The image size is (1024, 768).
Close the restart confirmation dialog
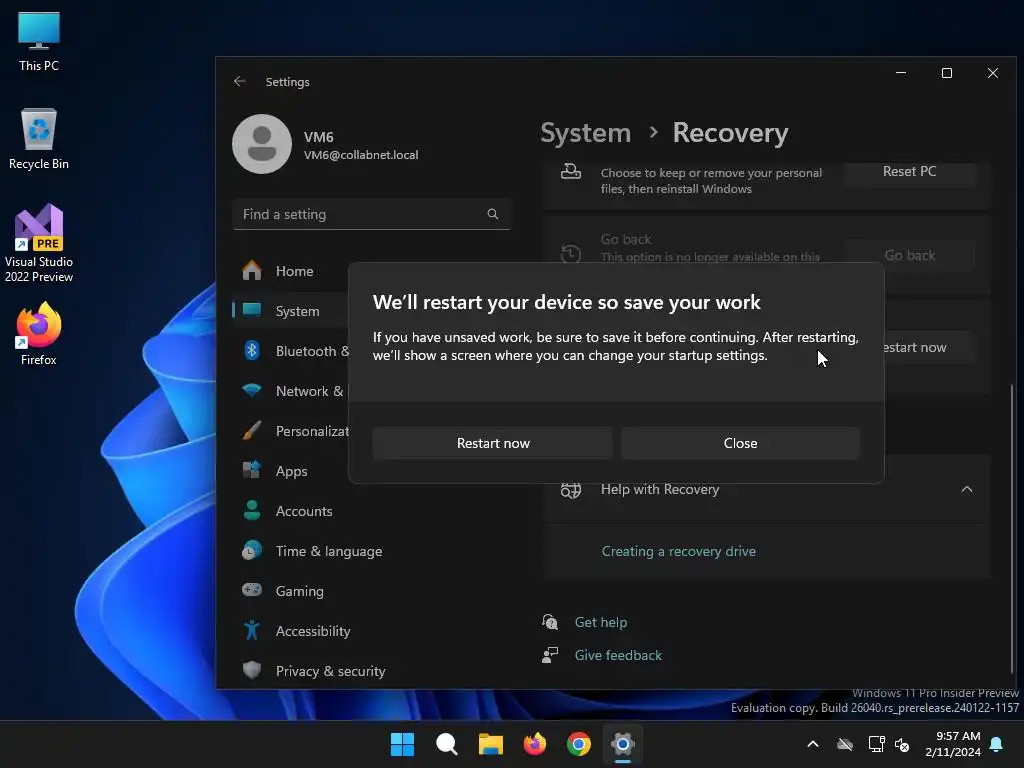click(x=741, y=443)
